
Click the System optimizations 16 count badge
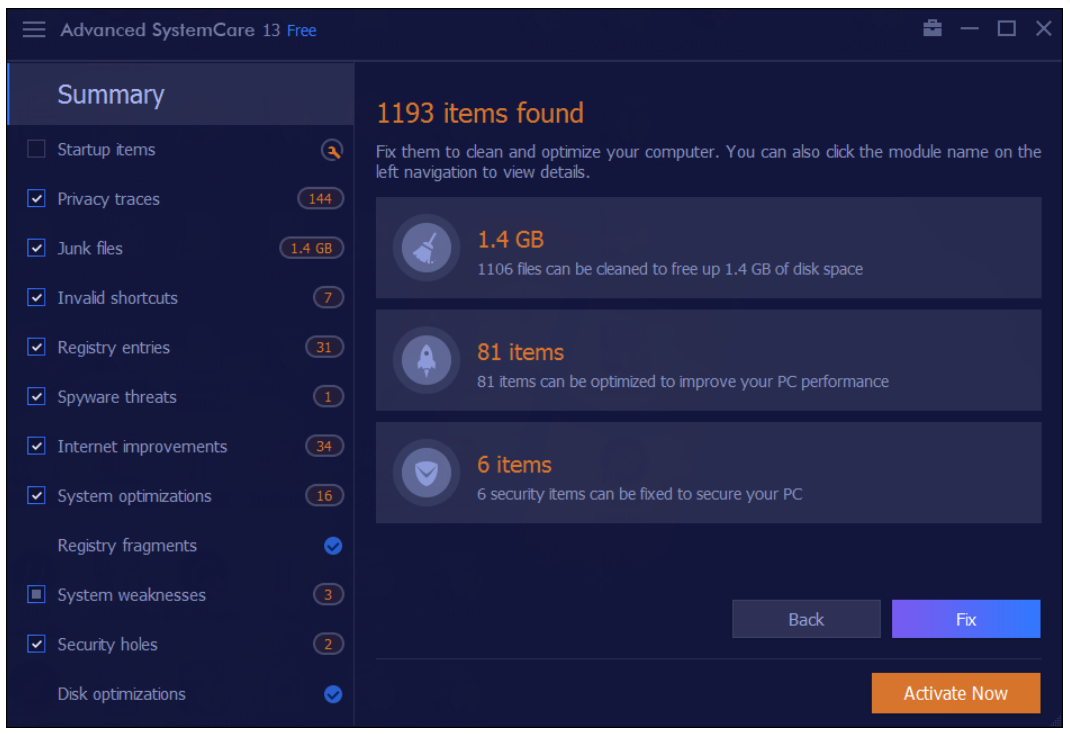324,496
